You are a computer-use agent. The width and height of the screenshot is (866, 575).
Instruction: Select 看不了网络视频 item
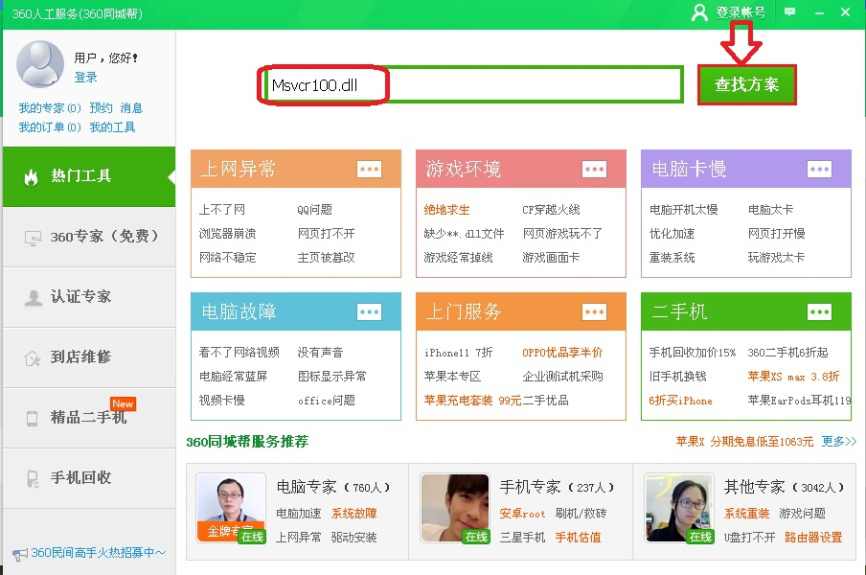pos(239,352)
